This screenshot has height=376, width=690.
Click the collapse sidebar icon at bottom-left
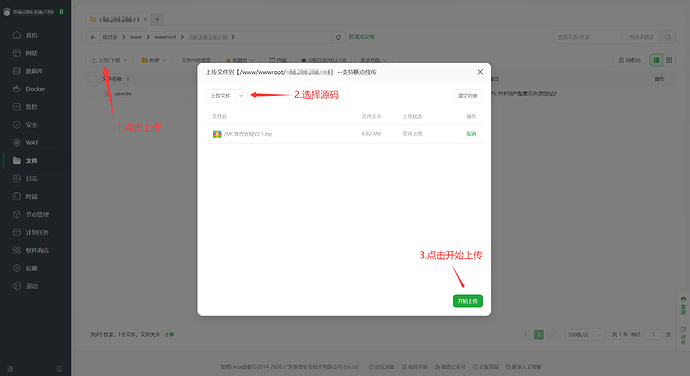[x=10, y=369]
